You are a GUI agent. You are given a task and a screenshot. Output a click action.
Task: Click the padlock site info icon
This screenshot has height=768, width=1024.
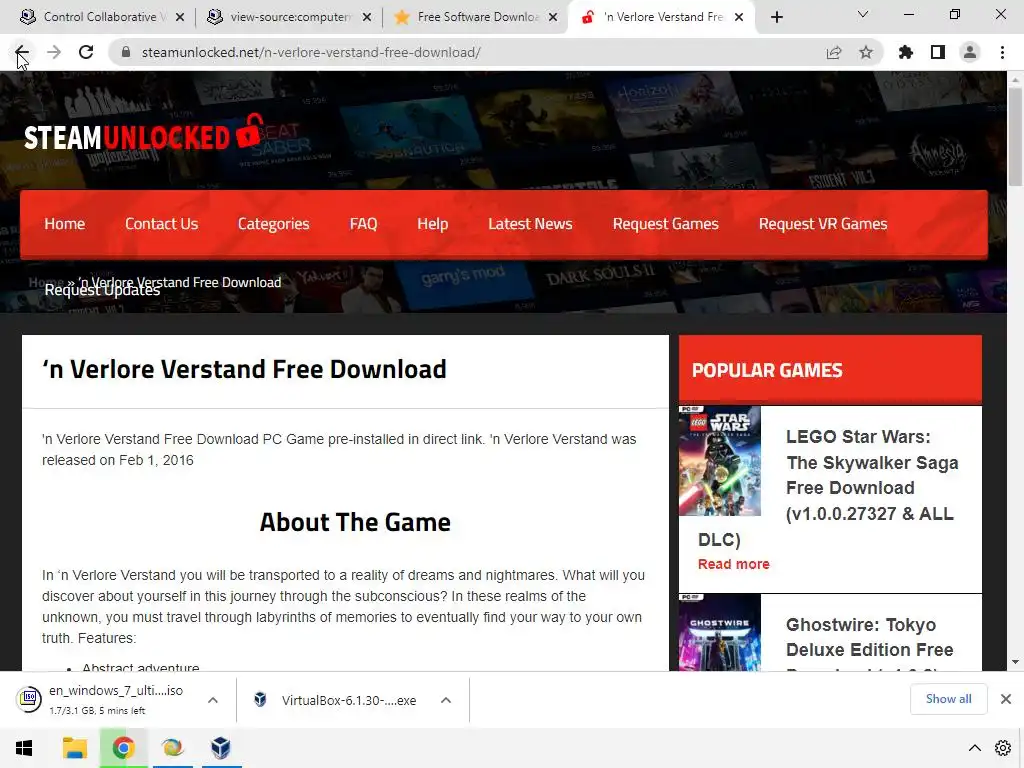pyautogui.click(x=126, y=52)
